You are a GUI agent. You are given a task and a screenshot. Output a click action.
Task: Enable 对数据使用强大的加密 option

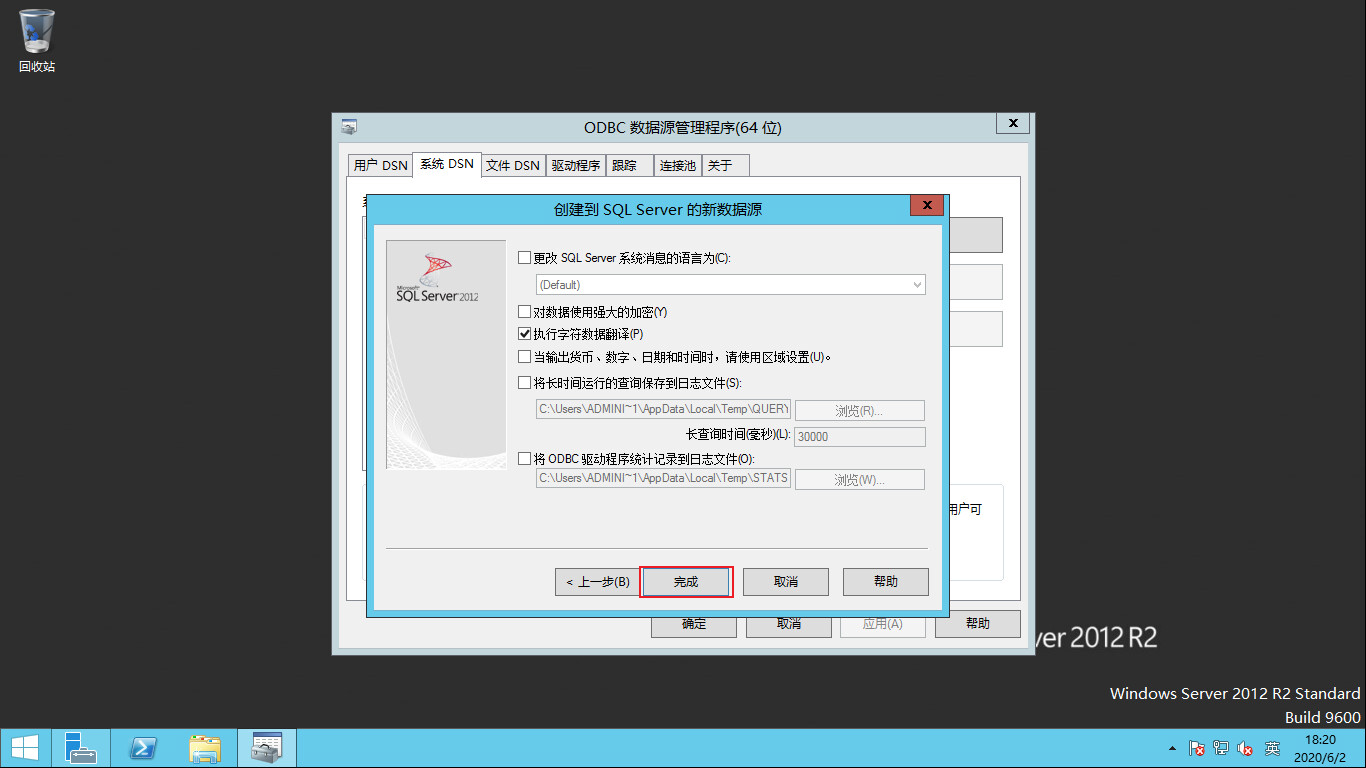[x=524, y=311]
